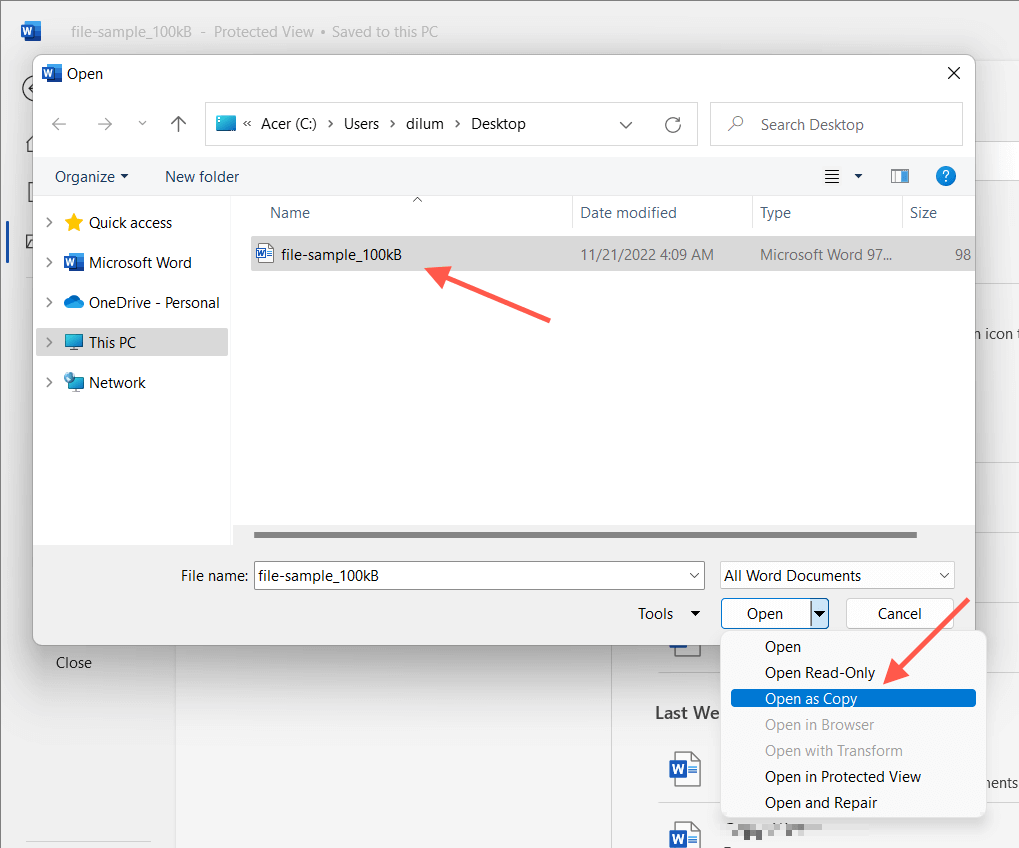Expand OneDrive - Personal node
This screenshot has width=1019, height=848.
click(x=49, y=303)
